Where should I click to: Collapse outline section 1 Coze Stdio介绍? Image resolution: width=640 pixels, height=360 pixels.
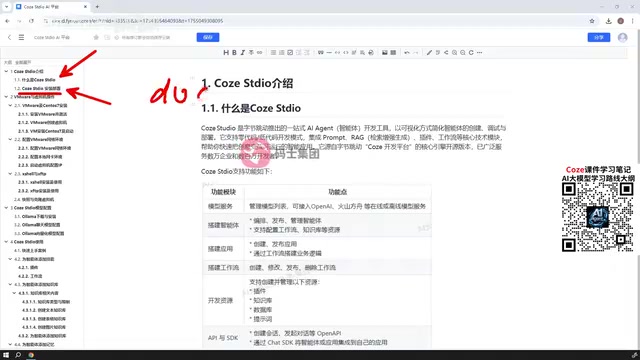point(6,71)
